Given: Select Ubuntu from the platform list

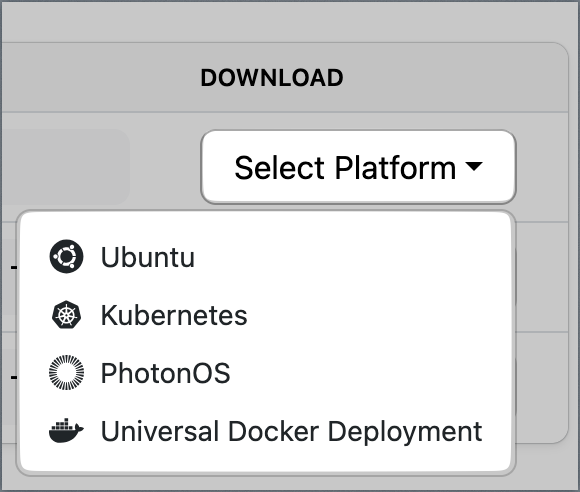Looking at the screenshot, I should coord(266,257).
